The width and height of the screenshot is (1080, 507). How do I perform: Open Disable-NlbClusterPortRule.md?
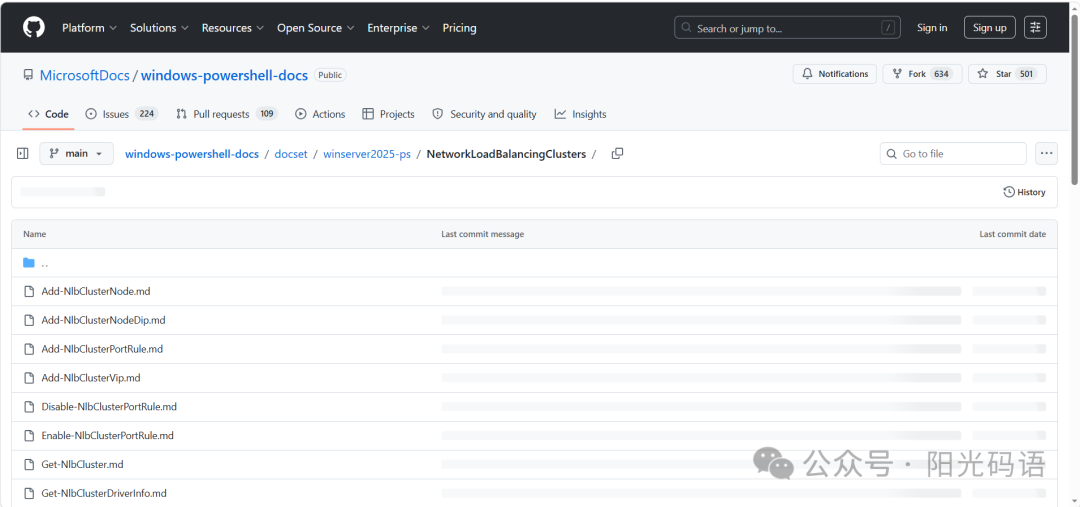(x=109, y=407)
